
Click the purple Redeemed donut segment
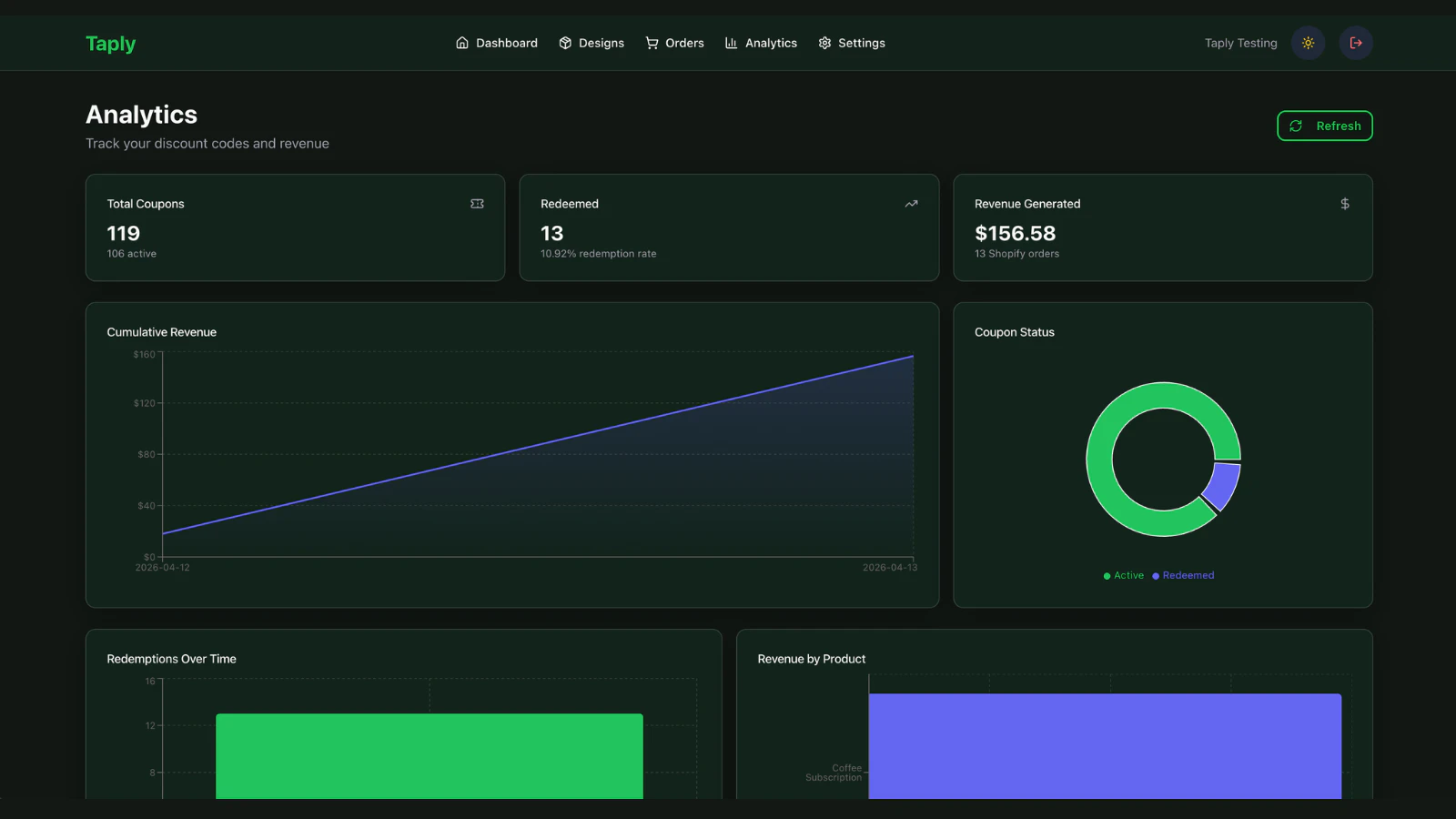pyautogui.click(x=1223, y=485)
